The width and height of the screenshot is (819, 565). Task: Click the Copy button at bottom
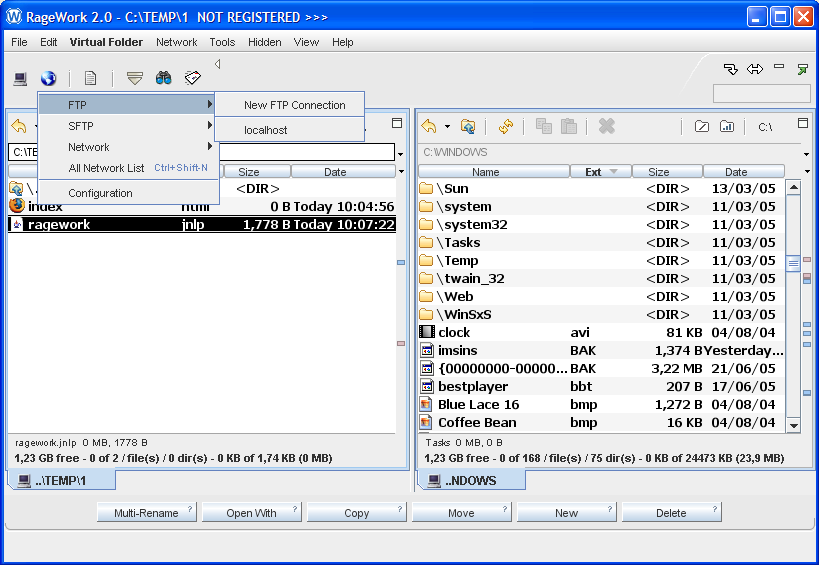[x=357, y=513]
